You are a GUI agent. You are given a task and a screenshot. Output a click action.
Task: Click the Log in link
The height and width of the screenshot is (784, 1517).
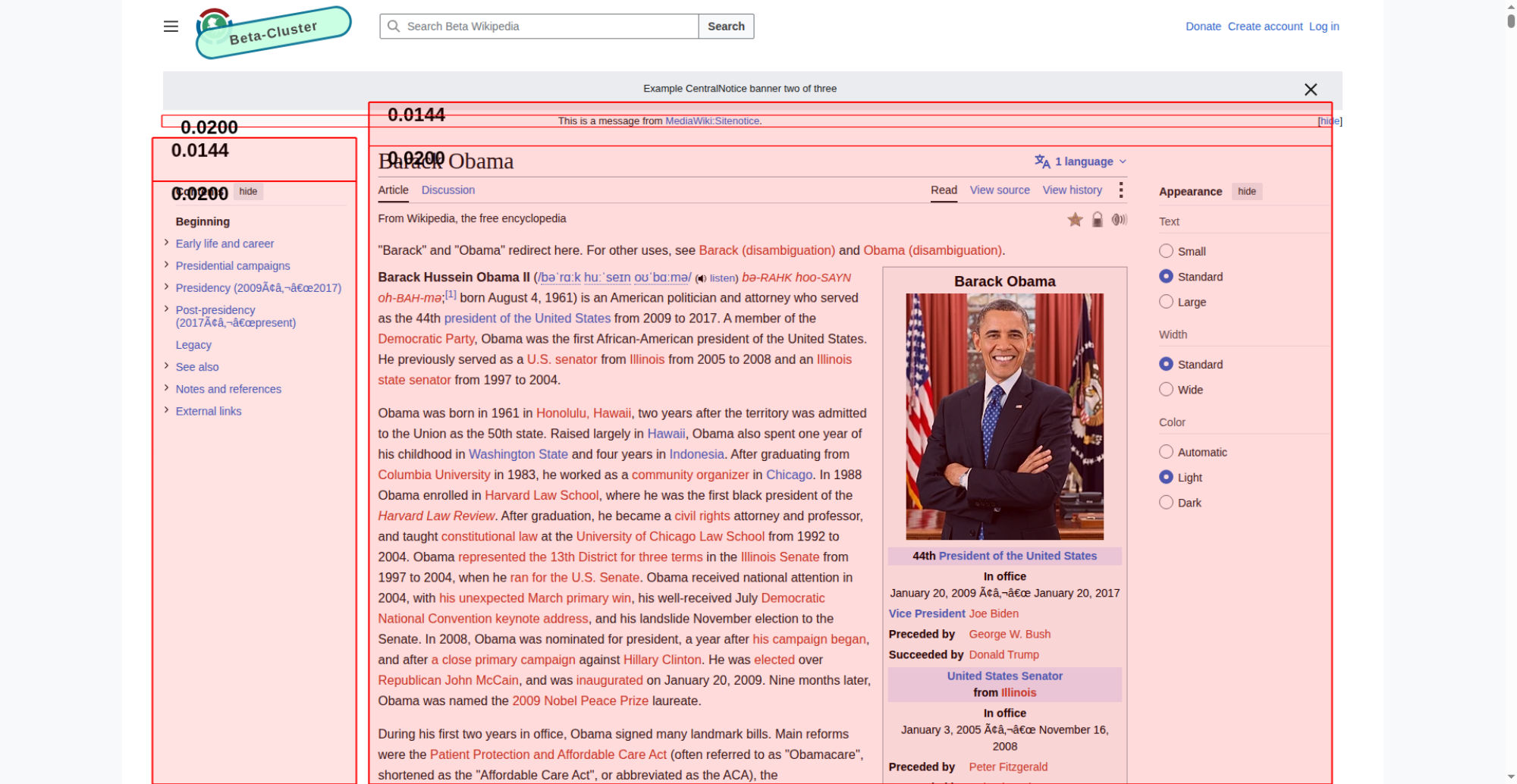point(1324,27)
